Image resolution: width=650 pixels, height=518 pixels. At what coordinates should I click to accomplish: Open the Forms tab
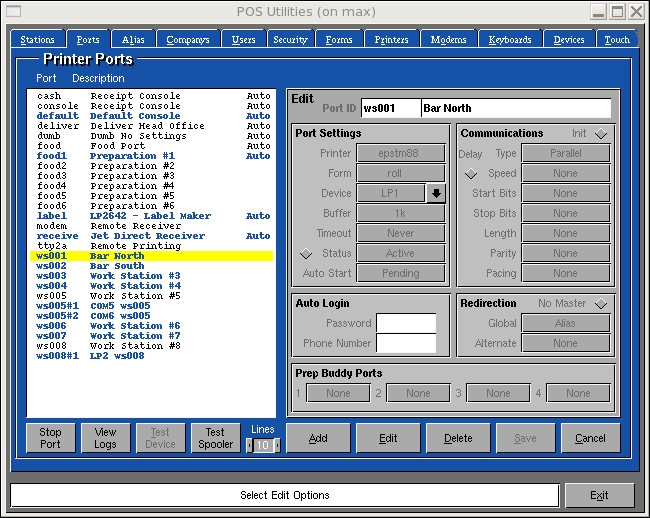pos(339,40)
